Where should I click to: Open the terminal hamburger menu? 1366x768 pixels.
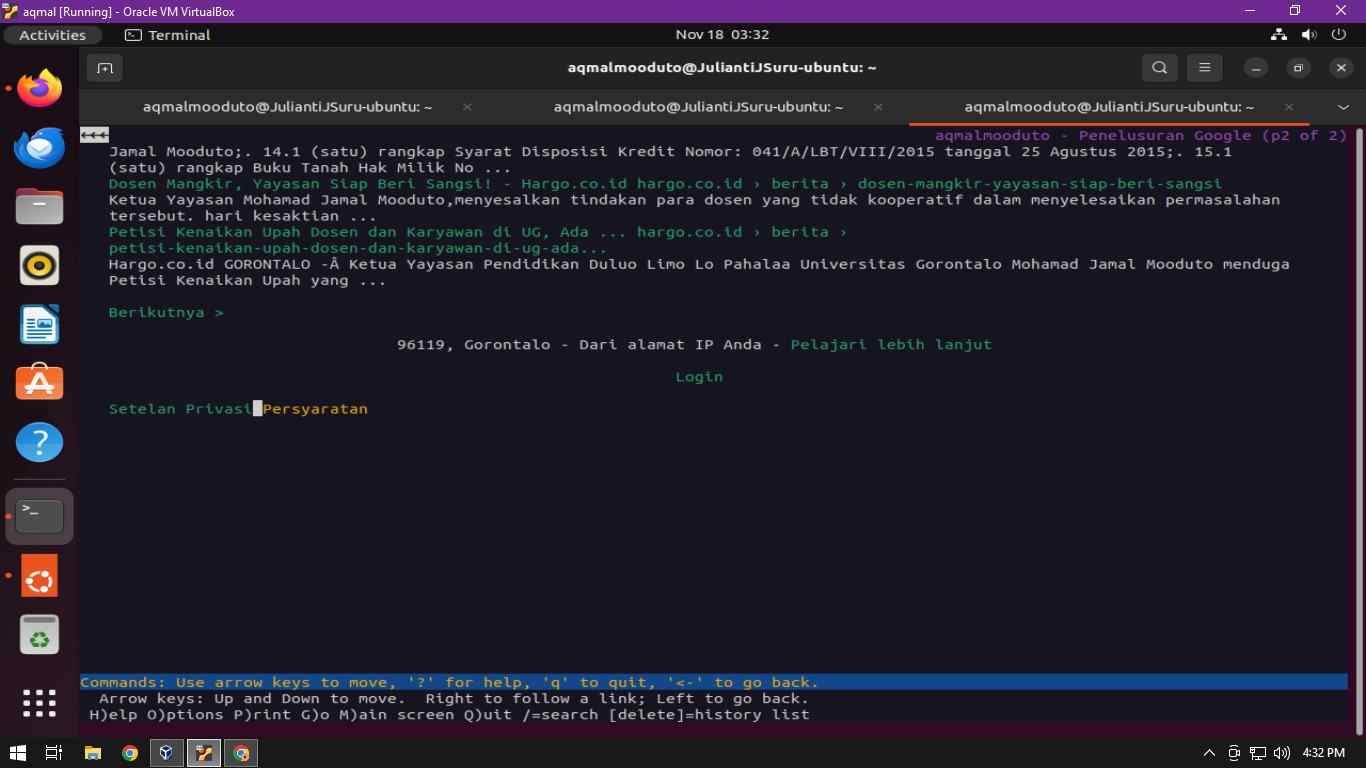pos(1204,68)
